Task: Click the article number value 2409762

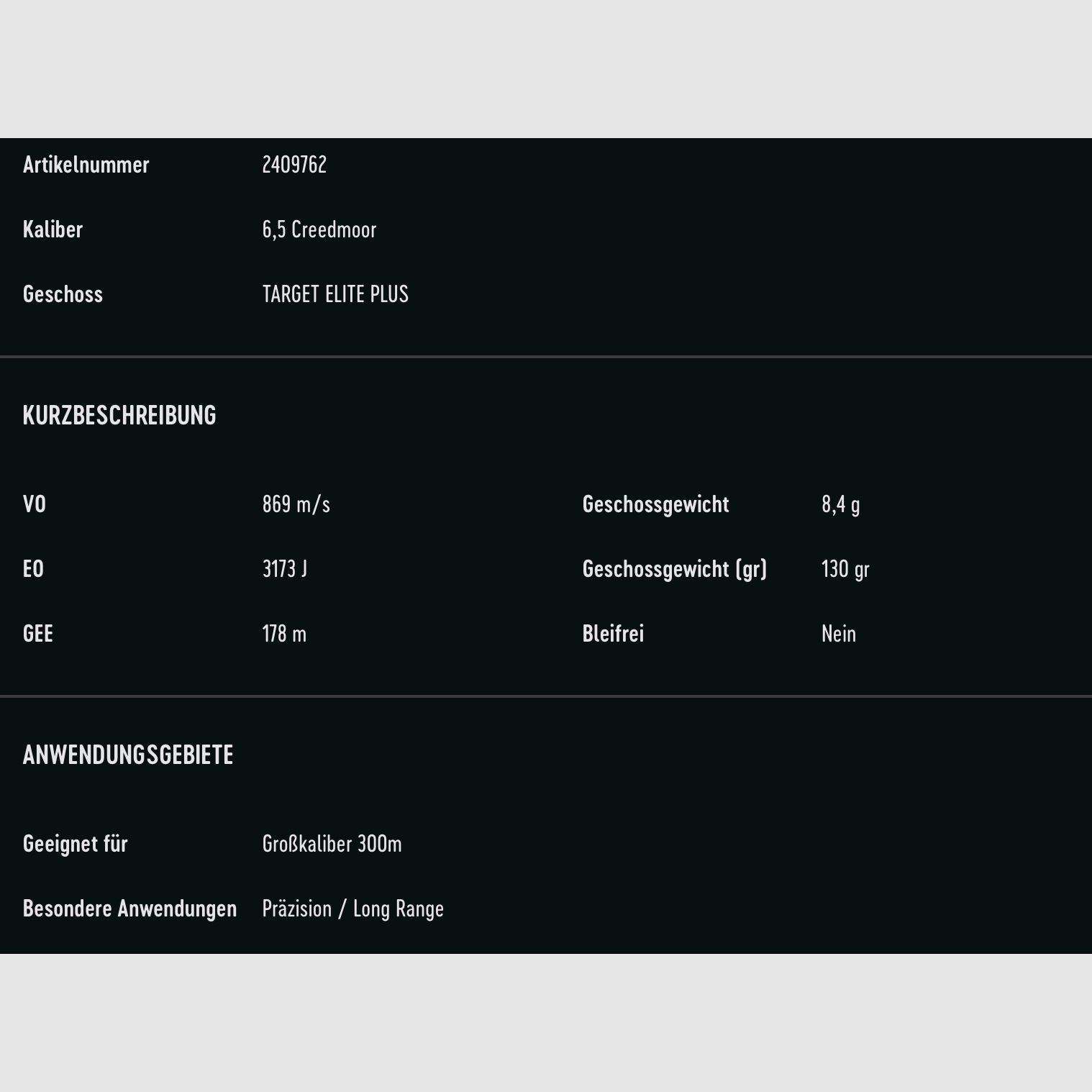Action: pyautogui.click(x=294, y=165)
